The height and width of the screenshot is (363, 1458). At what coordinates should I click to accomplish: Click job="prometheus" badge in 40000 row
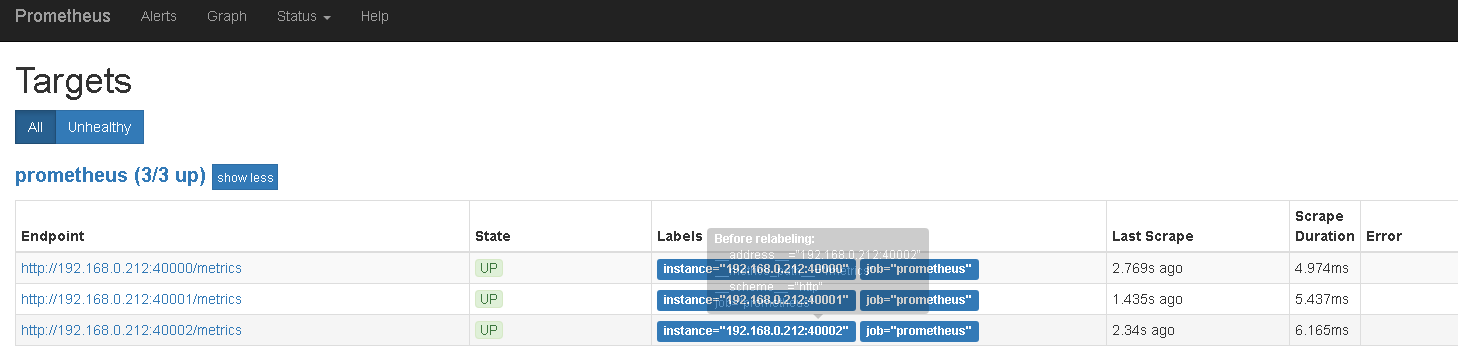(x=919, y=269)
